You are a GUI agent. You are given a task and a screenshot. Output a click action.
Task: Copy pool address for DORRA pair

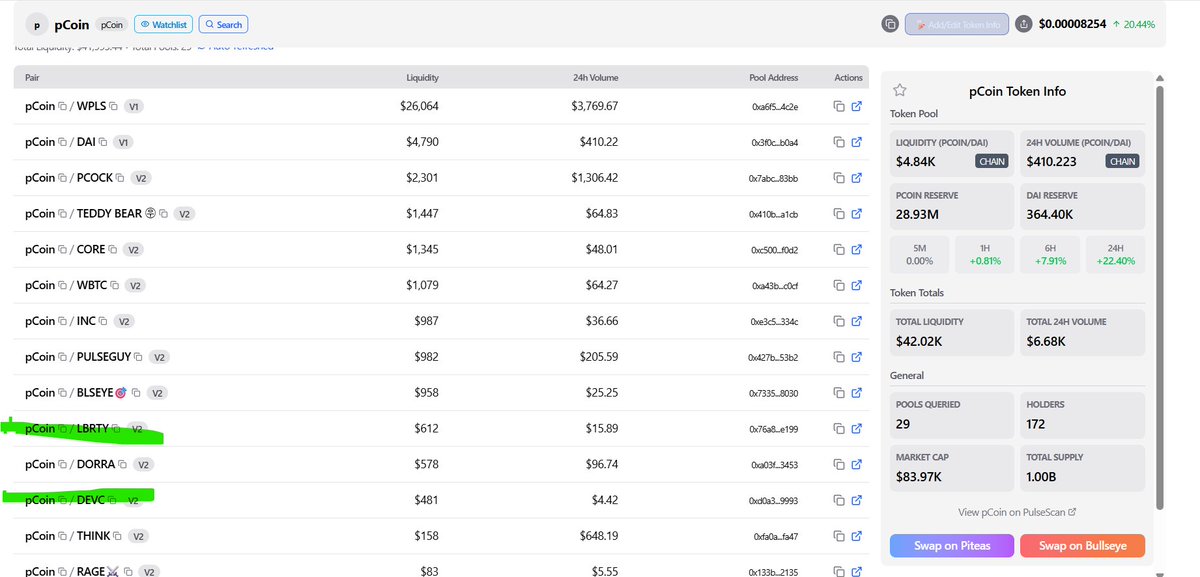pos(840,465)
